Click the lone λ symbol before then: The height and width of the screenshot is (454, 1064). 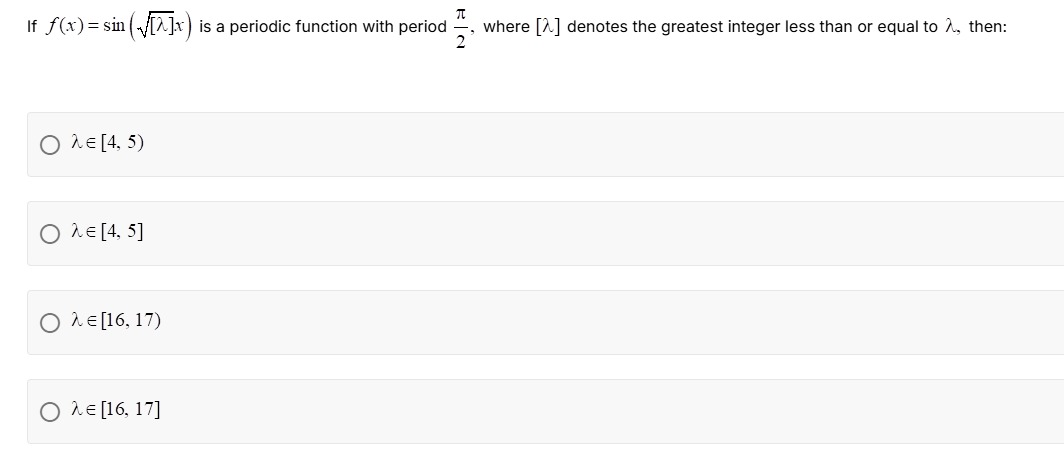click(951, 27)
